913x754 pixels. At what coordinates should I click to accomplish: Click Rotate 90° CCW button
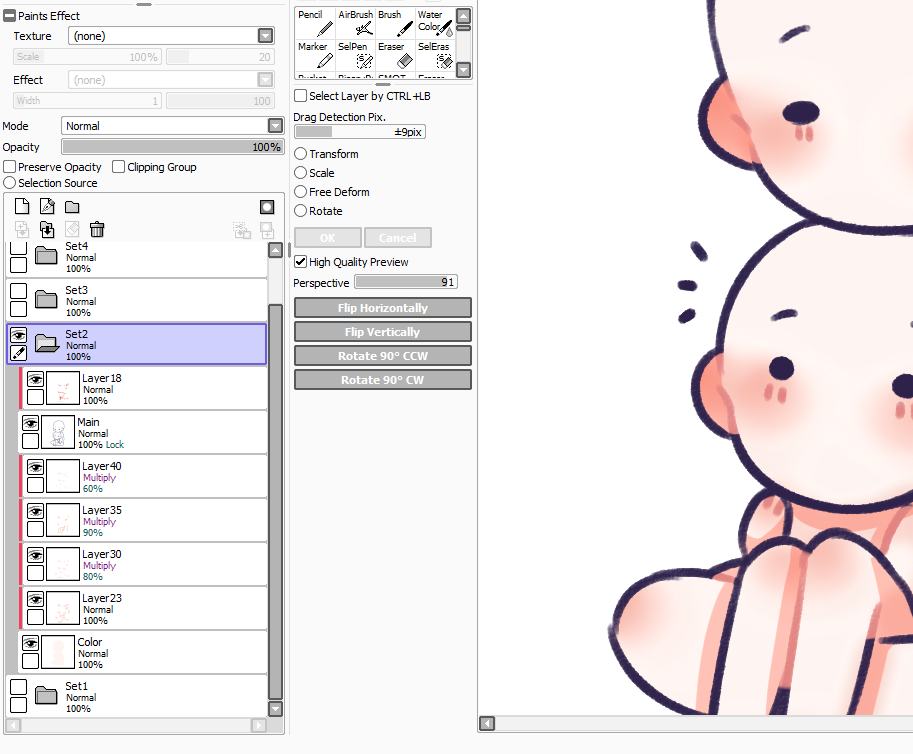383,356
